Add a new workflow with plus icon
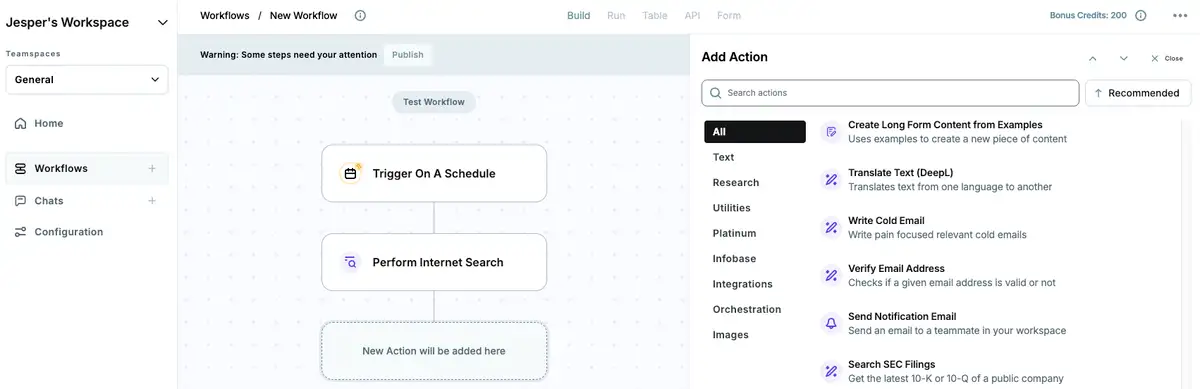 tap(152, 169)
